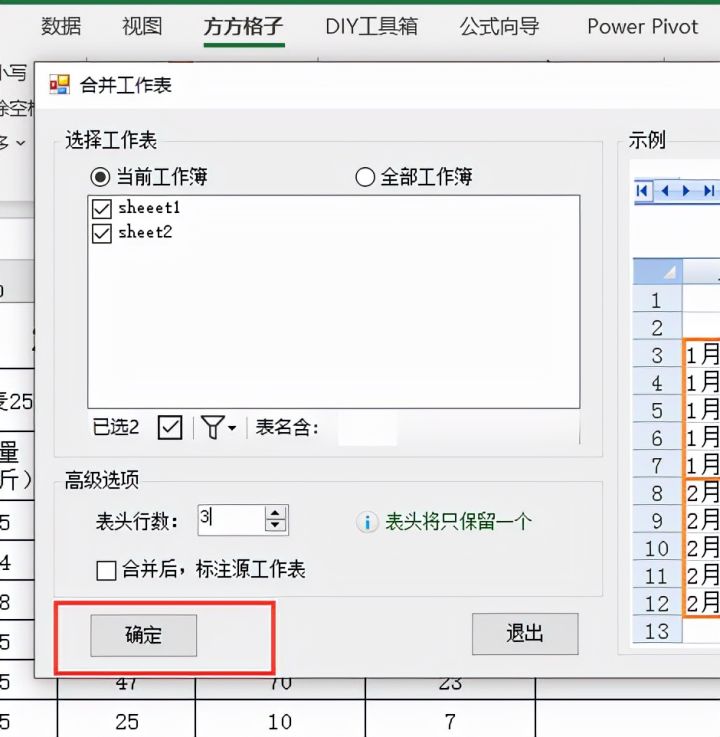The image size is (720, 737).
Task: Click cell containing 7 in the spreadsheet
Action: [x=450, y=721]
